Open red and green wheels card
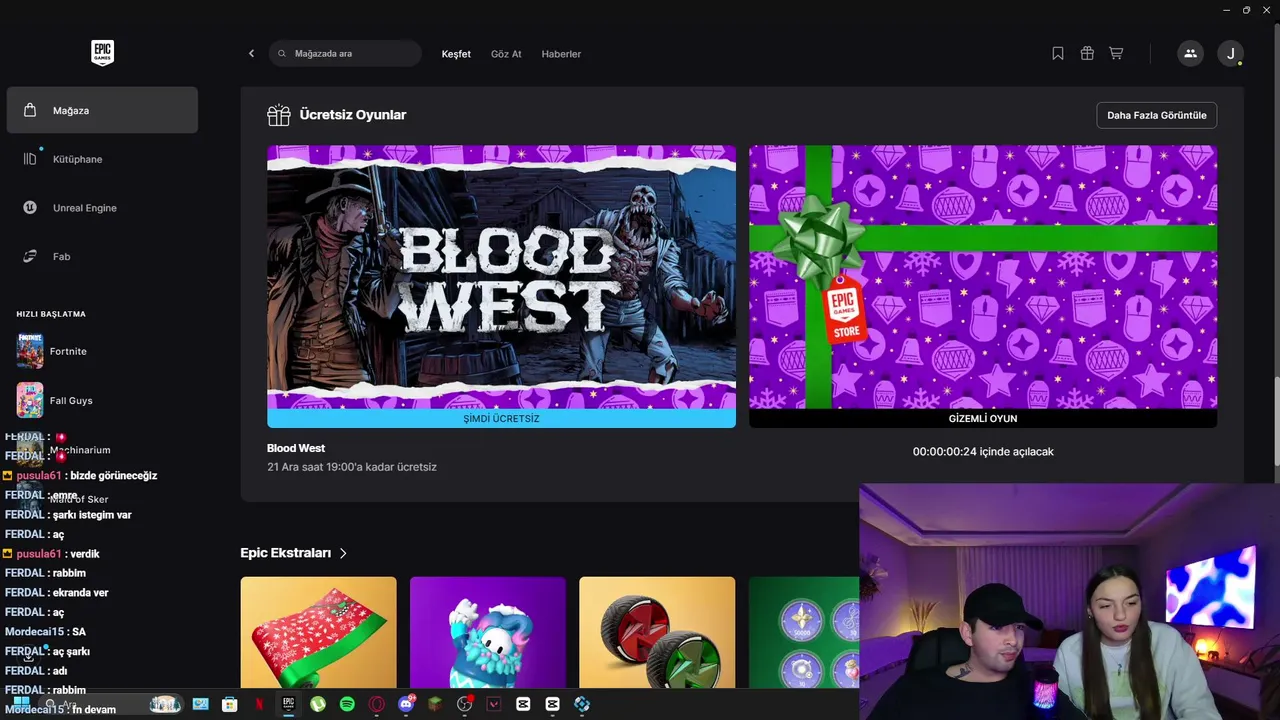Image resolution: width=1280 pixels, height=720 pixels. click(657, 632)
